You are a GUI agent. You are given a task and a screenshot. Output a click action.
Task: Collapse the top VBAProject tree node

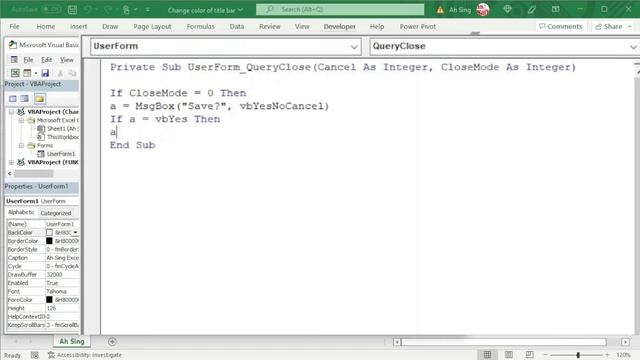pyautogui.click(x=11, y=112)
